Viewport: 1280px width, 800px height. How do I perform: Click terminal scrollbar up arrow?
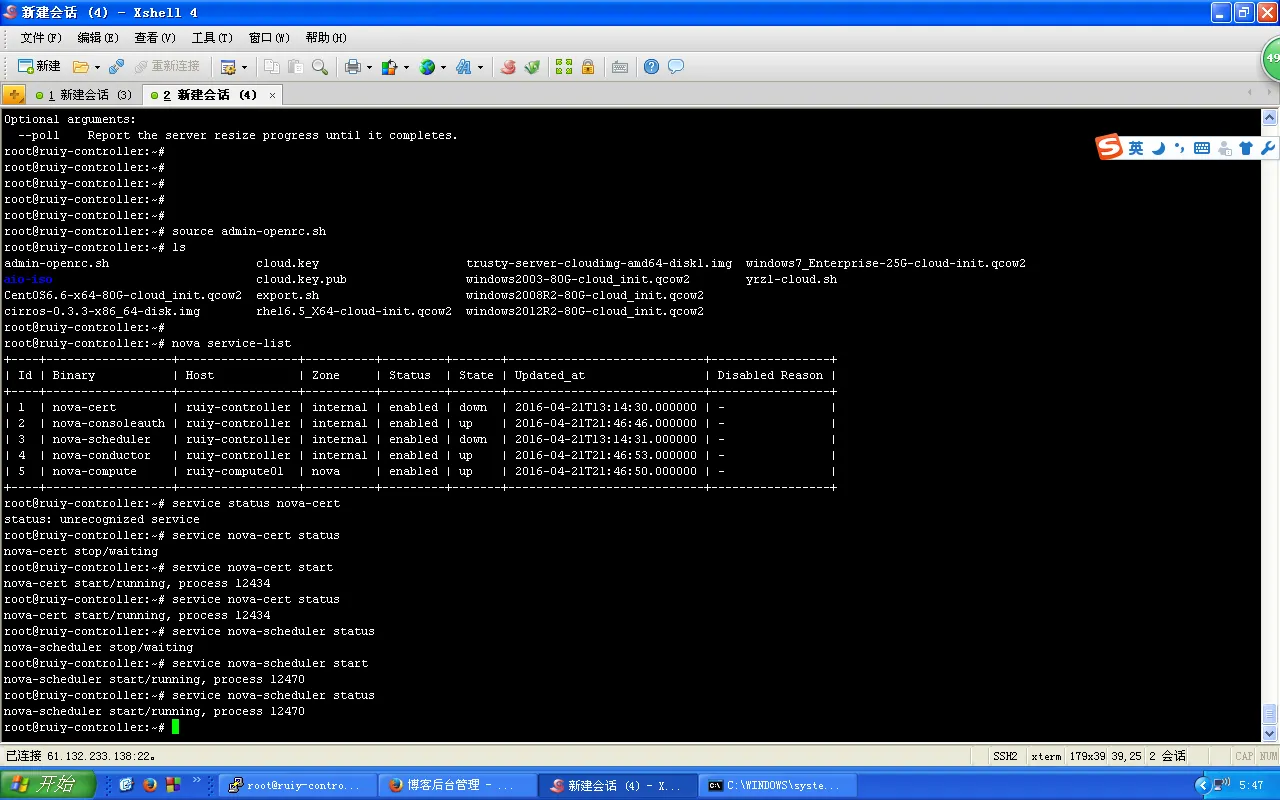coord(1270,116)
